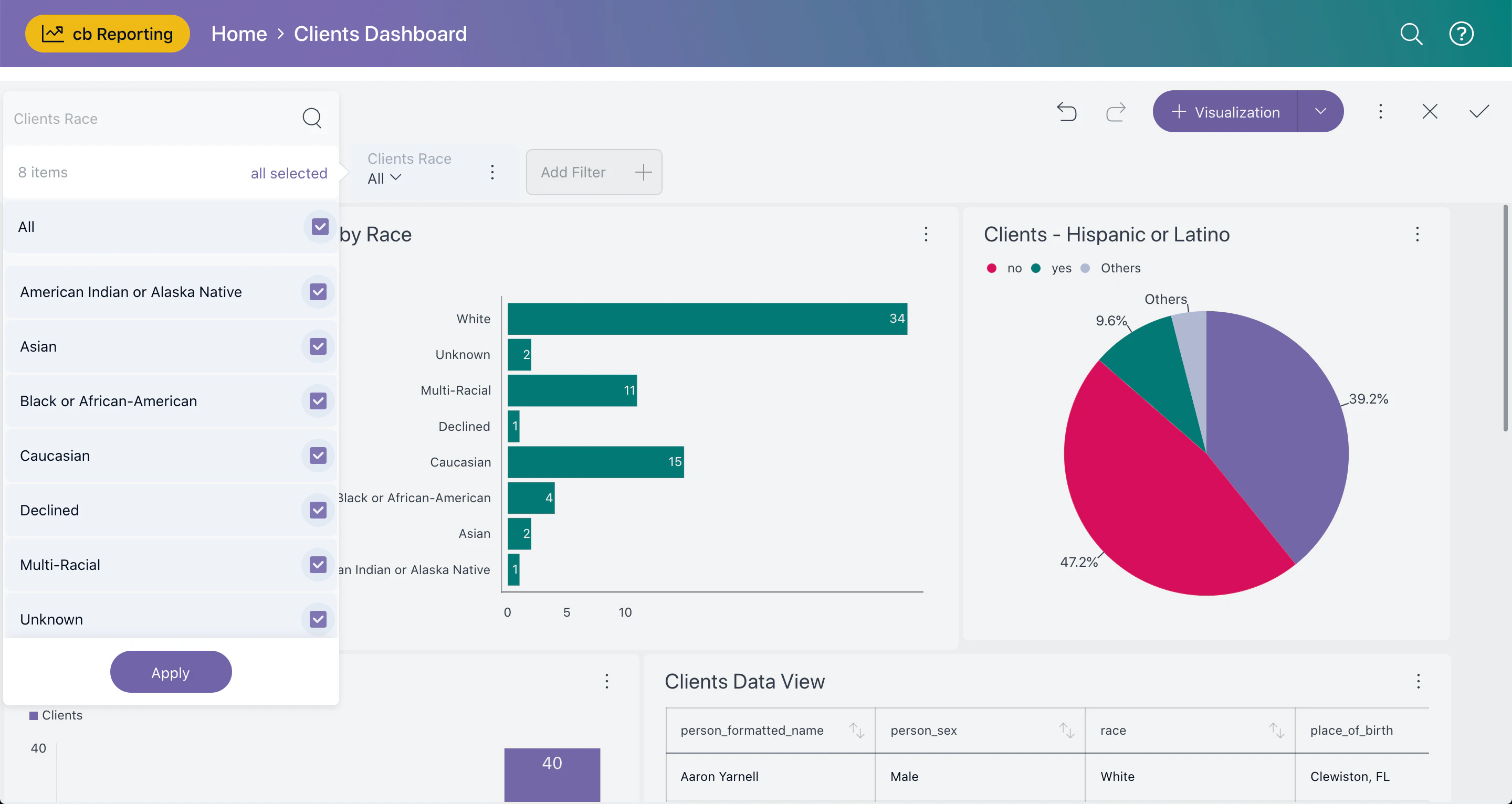Undo the last dashboard change
The image size is (1512, 804).
(x=1067, y=111)
